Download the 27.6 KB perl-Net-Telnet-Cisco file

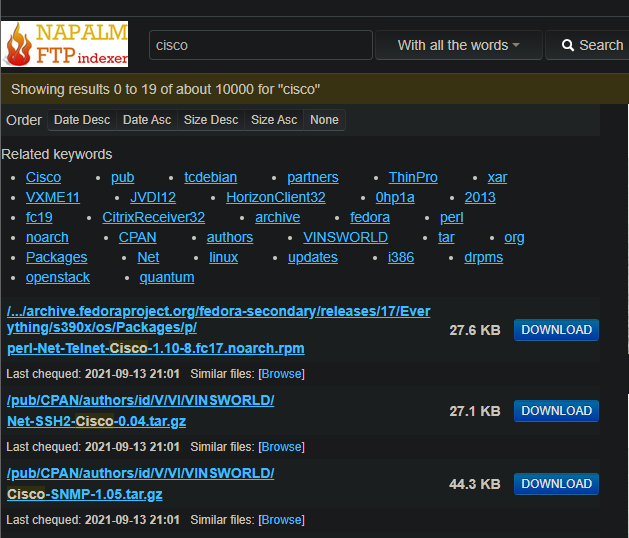[x=556, y=330]
